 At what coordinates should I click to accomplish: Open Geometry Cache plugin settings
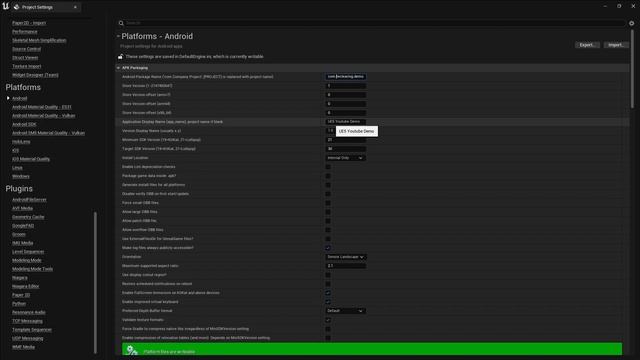click(x=28, y=217)
